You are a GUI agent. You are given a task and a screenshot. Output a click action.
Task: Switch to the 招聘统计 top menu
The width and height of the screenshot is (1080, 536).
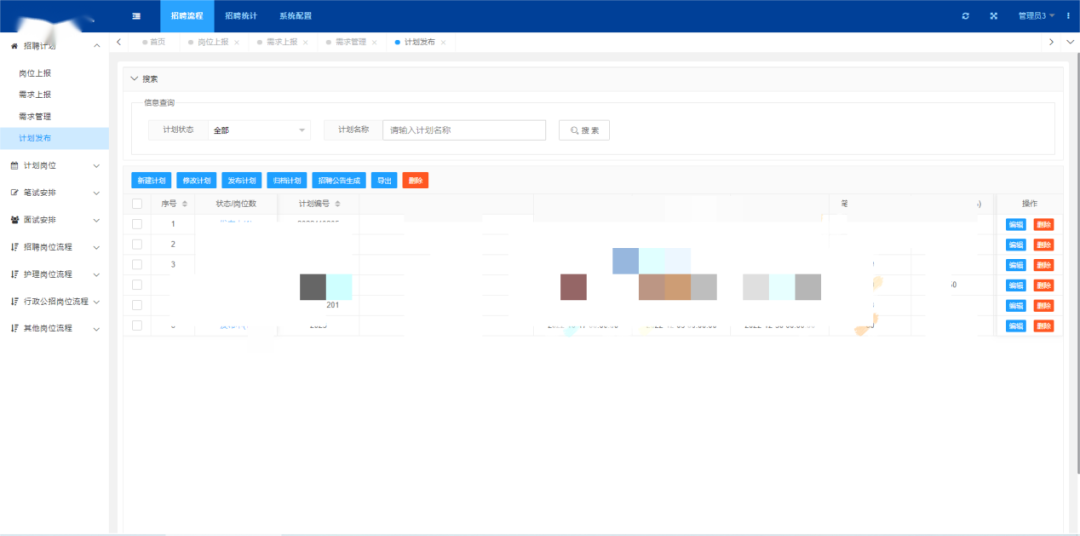(241, 16)
